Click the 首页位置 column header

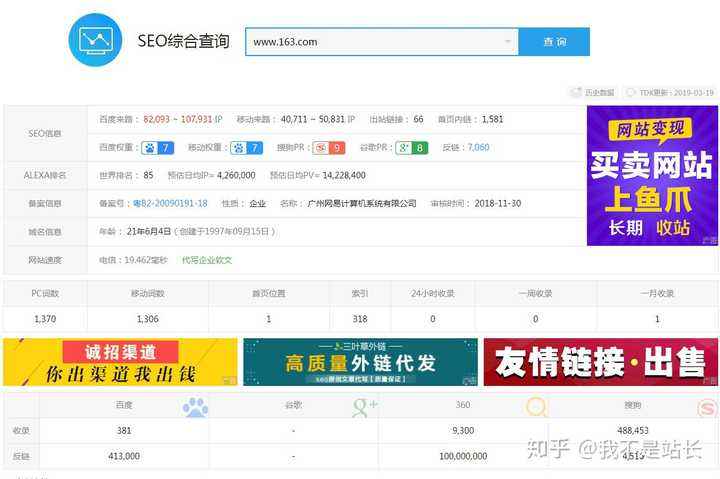click(x=269, y=293)
